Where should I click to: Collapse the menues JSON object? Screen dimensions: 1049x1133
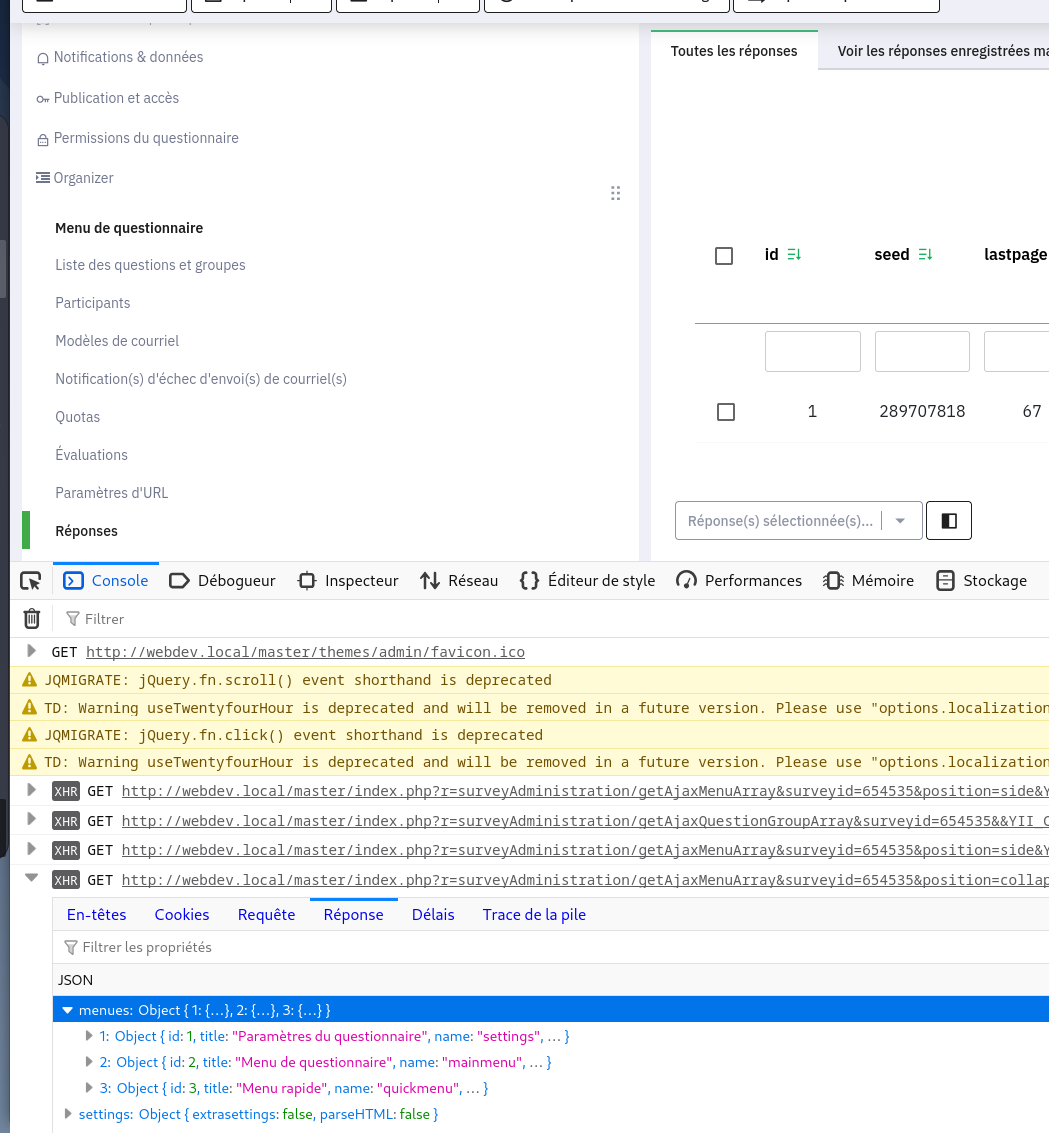pyautogui.click(x=68, y=1010)
